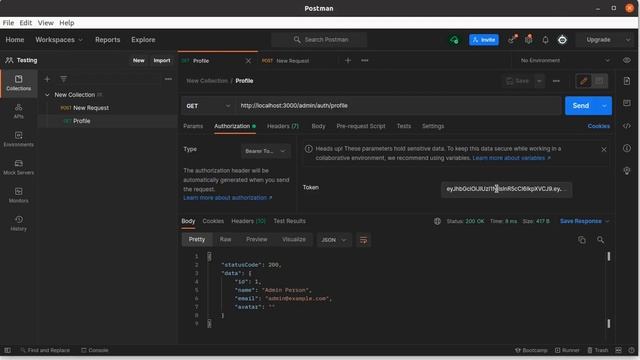Switch to Test Results response tab
Image resolution: width=640 pixels, height=360 pixels.
tap(289, 221)
